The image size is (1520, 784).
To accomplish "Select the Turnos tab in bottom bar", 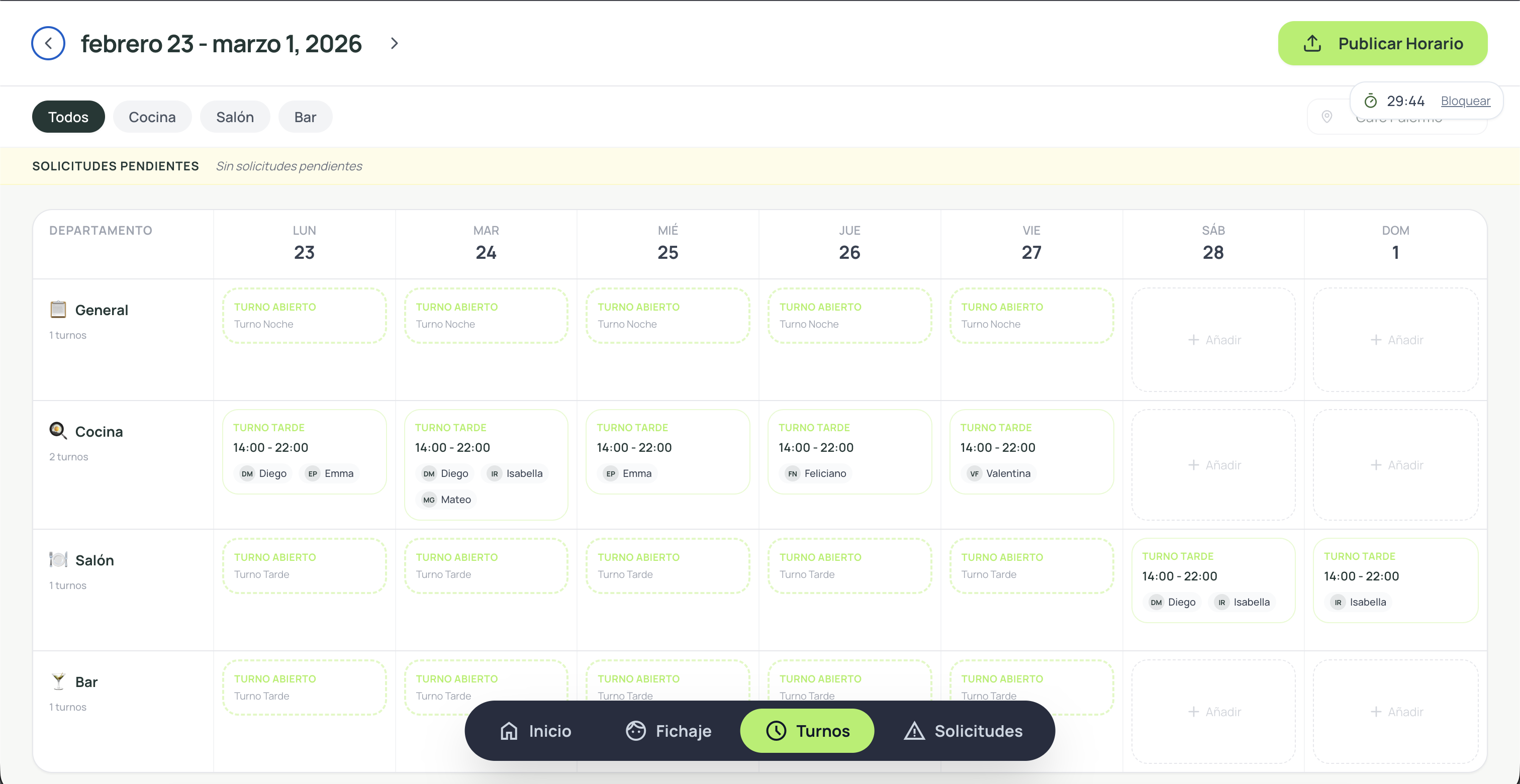I will [807, 731].
